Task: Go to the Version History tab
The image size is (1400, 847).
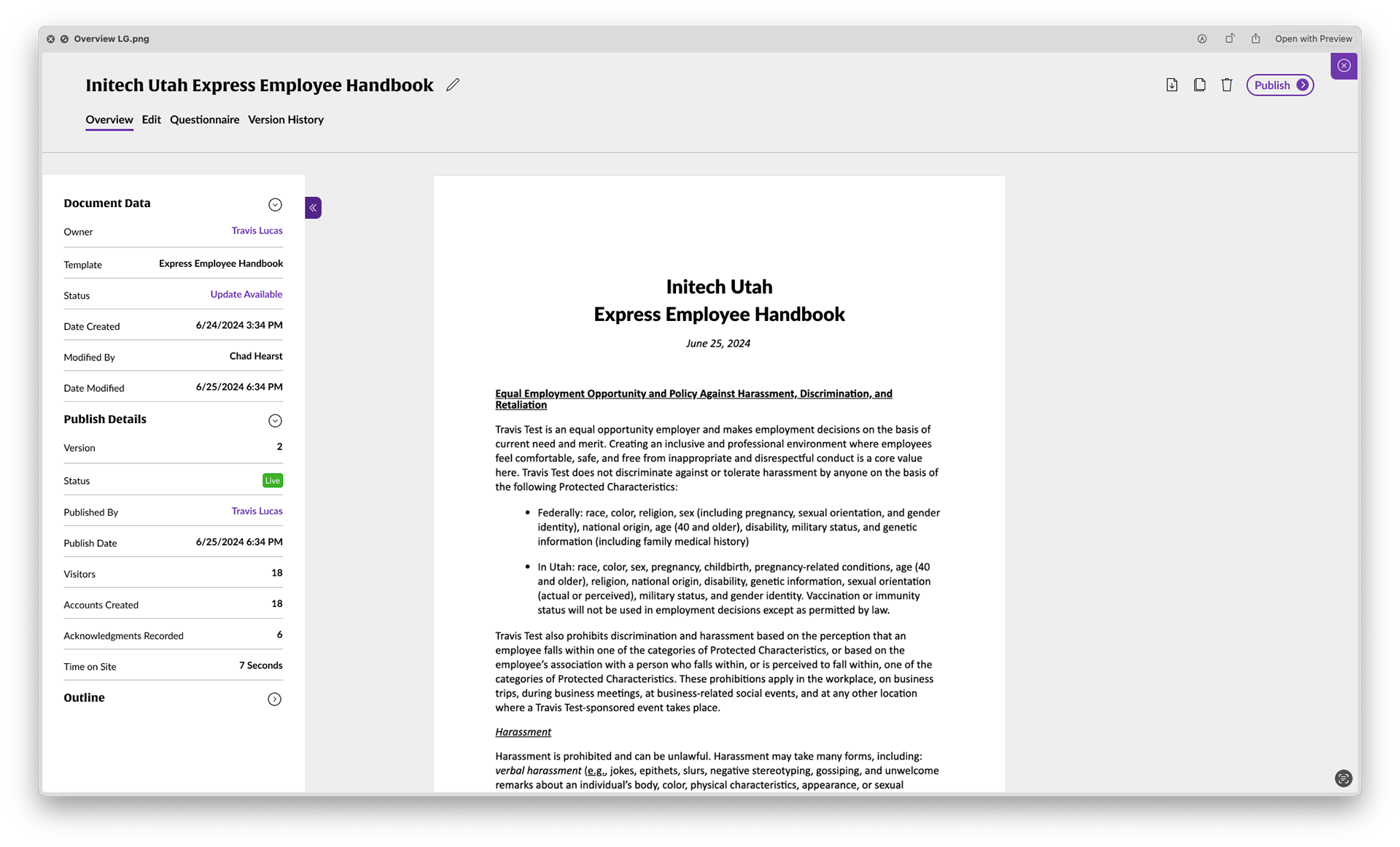Action: 286,120
